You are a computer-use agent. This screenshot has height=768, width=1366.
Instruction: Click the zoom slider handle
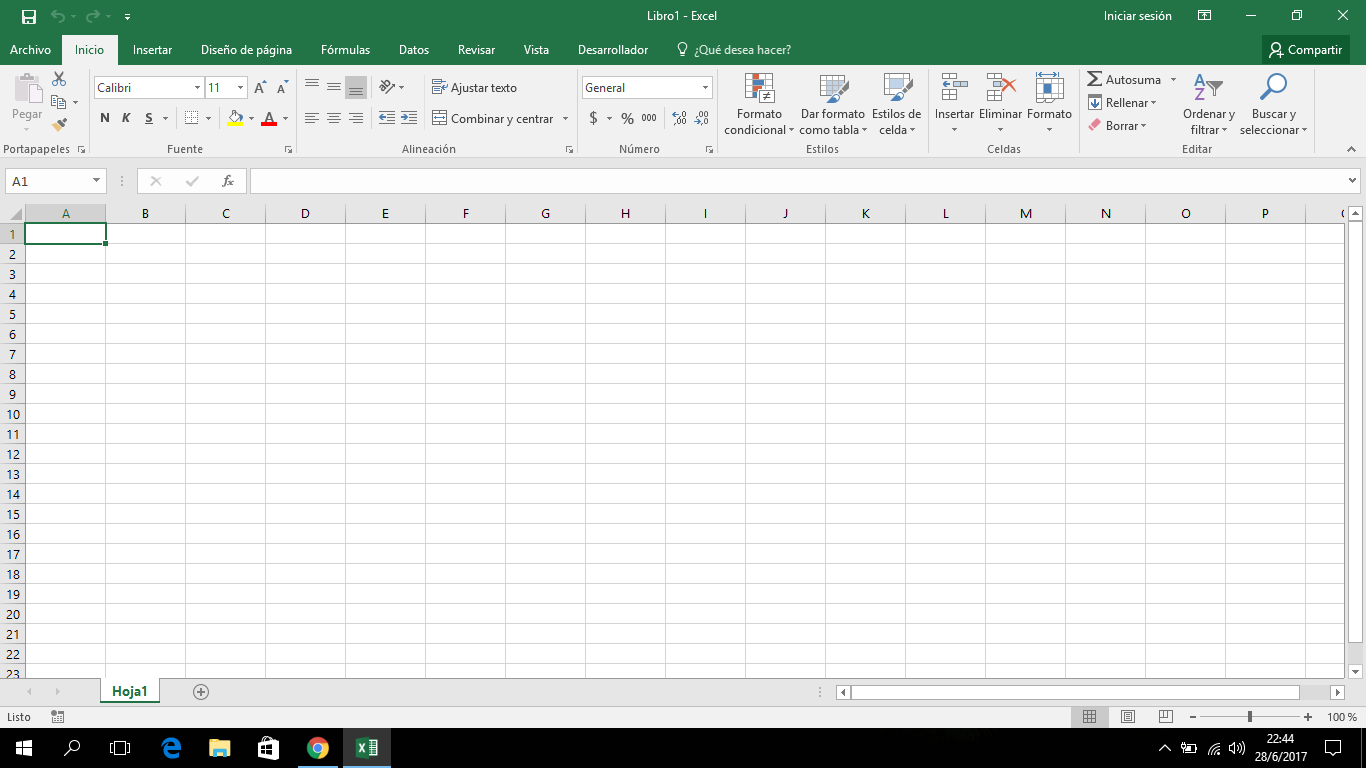pos(1249,717)
